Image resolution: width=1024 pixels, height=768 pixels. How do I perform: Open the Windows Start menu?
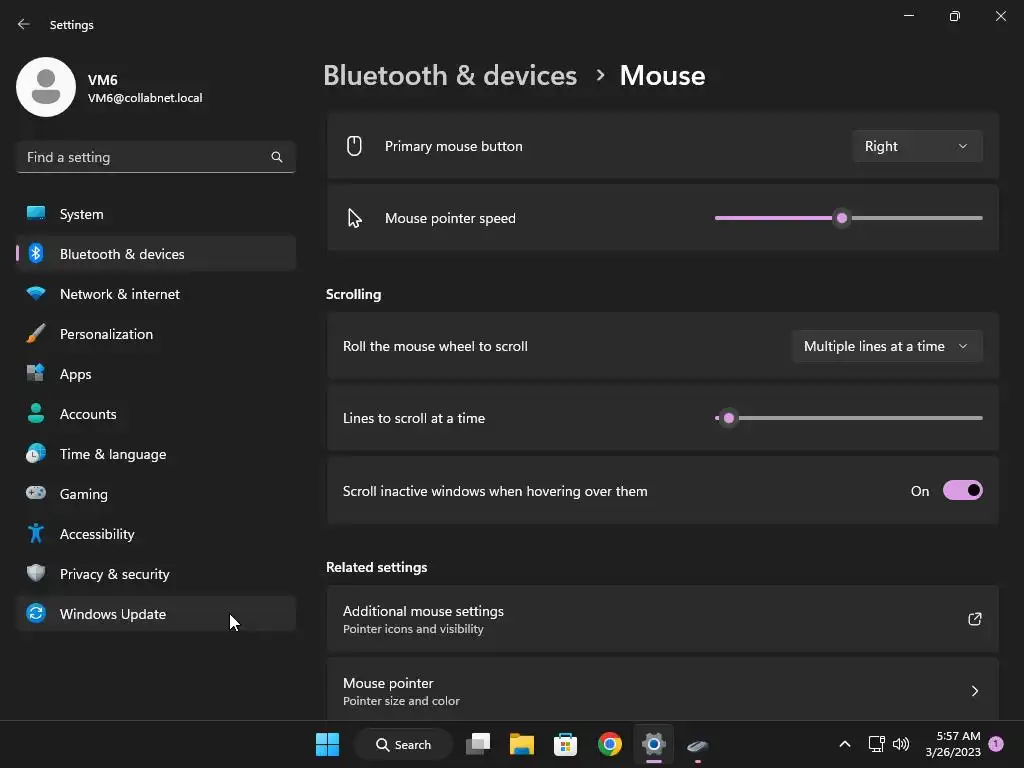tap(327, 744)
